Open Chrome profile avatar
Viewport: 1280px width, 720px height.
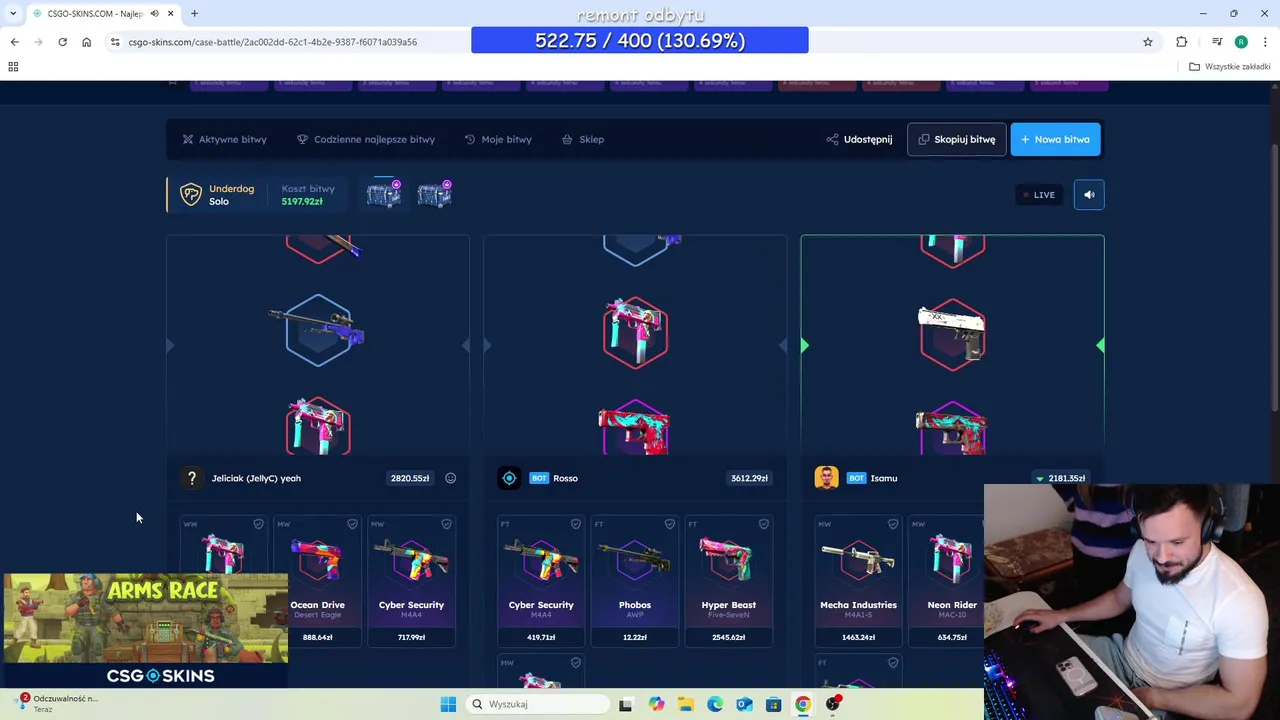point(1241,42)
